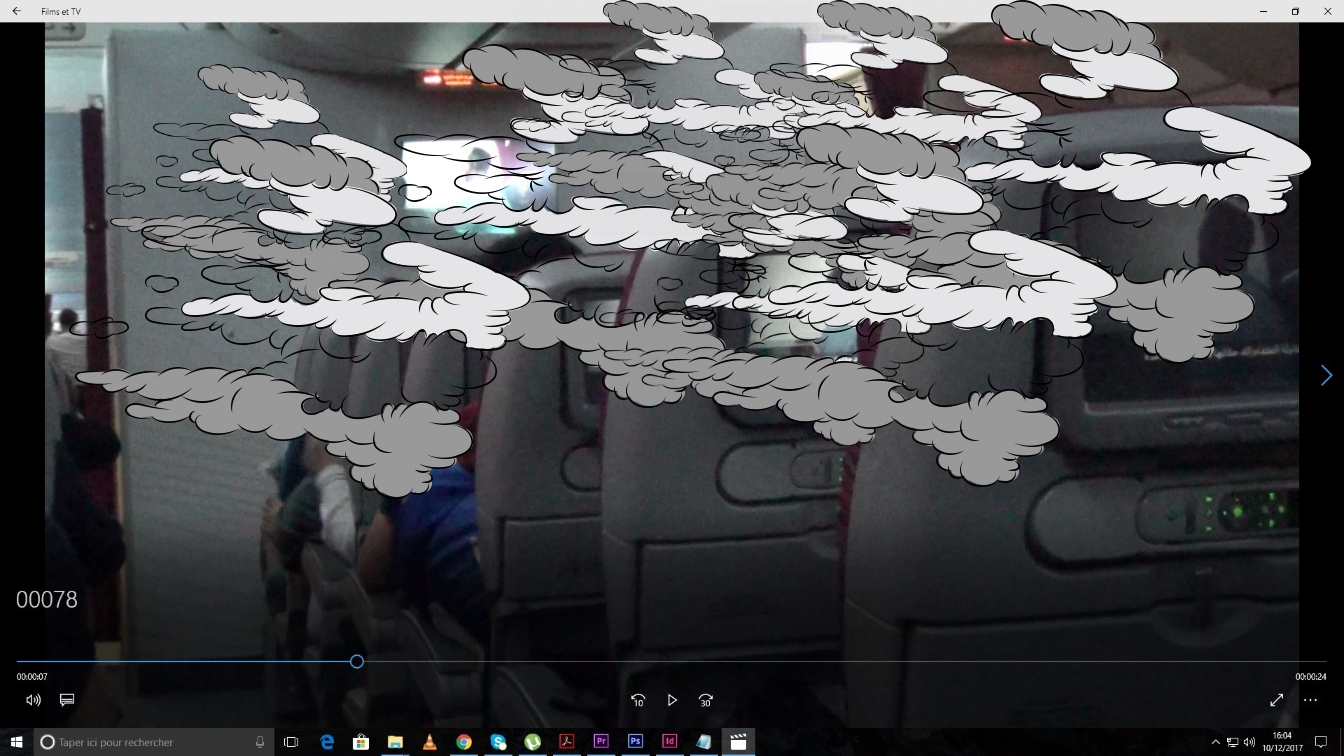Open subtitles and captions menu

[67, 700]
